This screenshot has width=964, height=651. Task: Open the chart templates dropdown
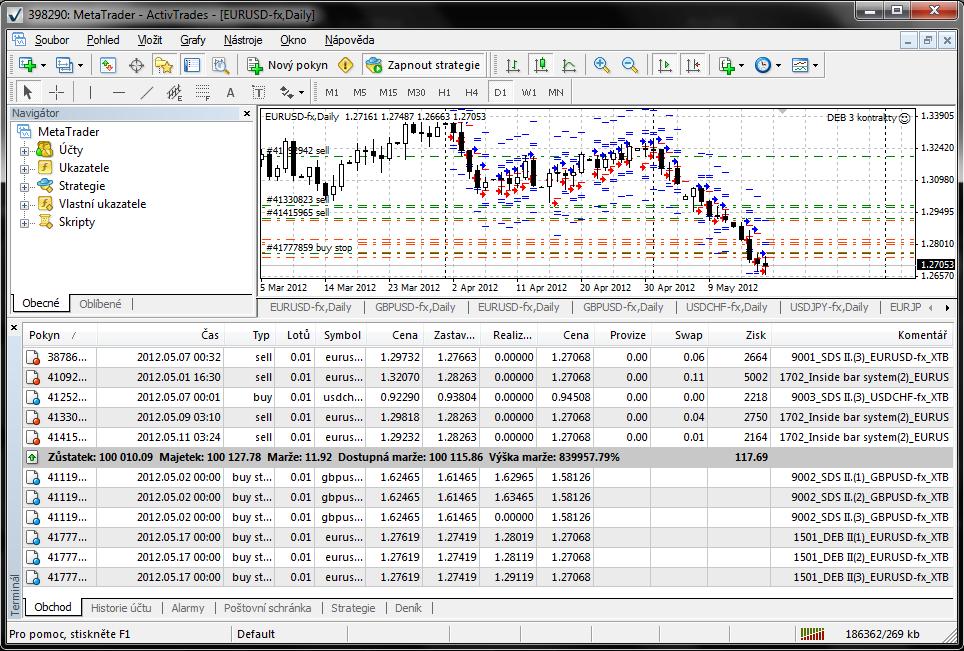804,65
